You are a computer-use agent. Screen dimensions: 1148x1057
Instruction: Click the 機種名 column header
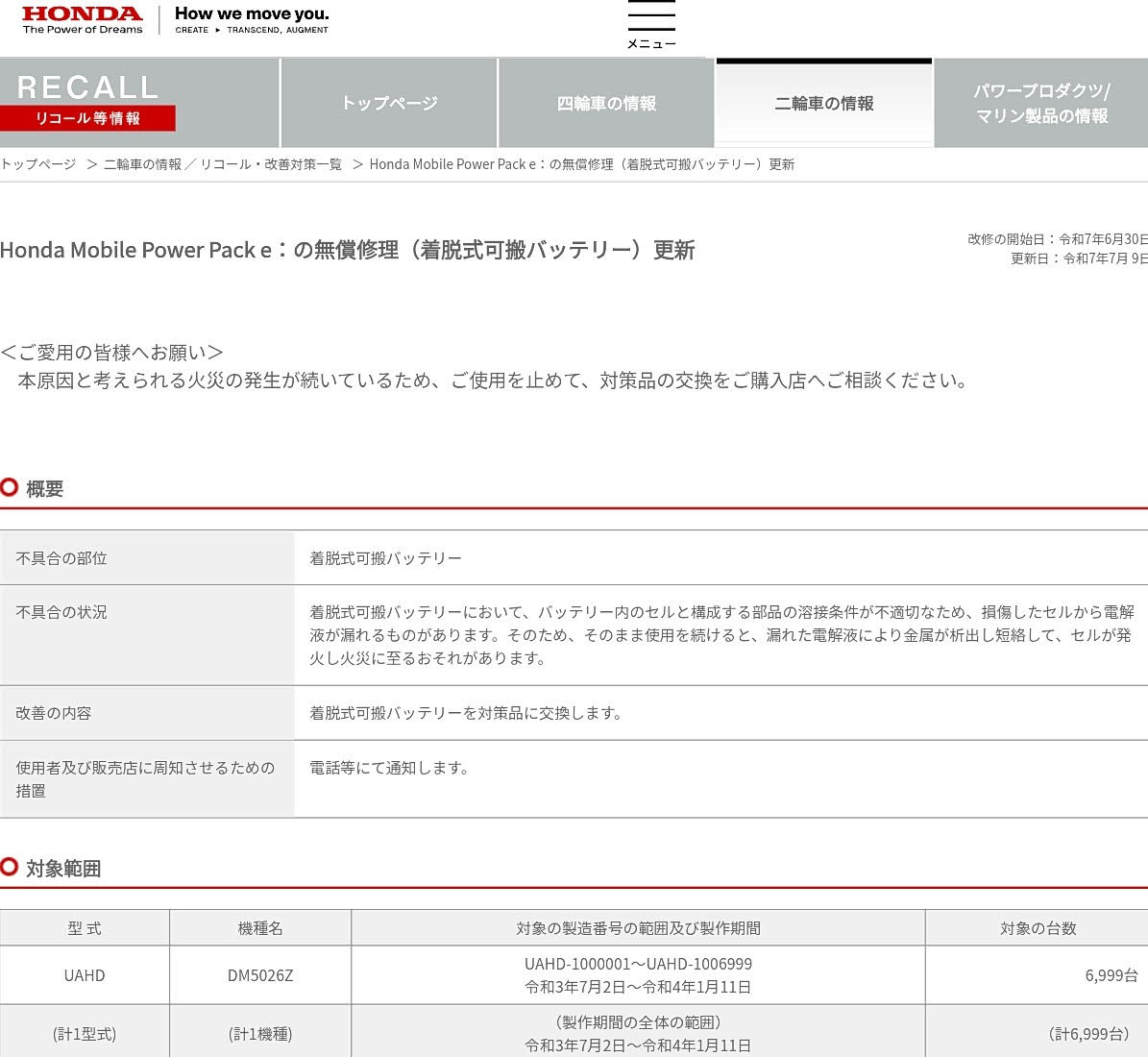point(260,928)
